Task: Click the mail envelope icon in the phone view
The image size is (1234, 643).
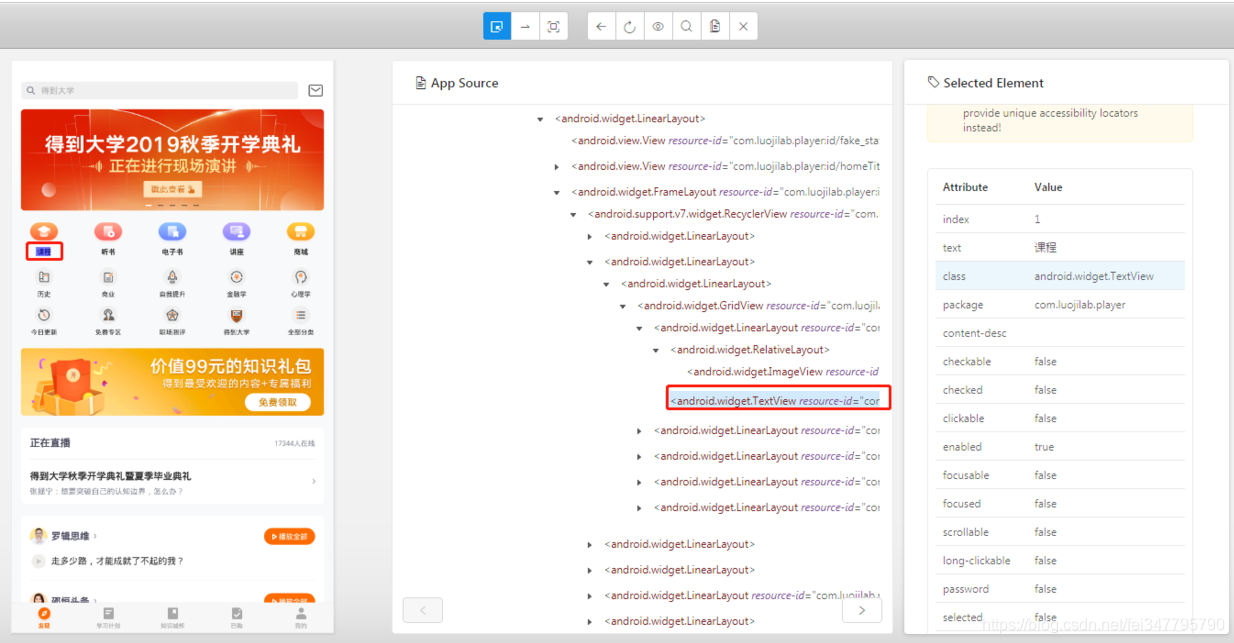Action: tap(315, 90)
